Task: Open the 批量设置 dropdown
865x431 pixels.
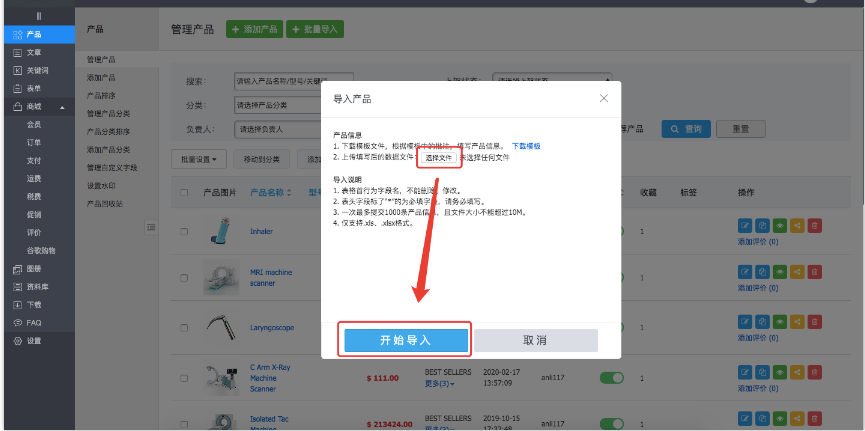Action: tap(200, 159)
